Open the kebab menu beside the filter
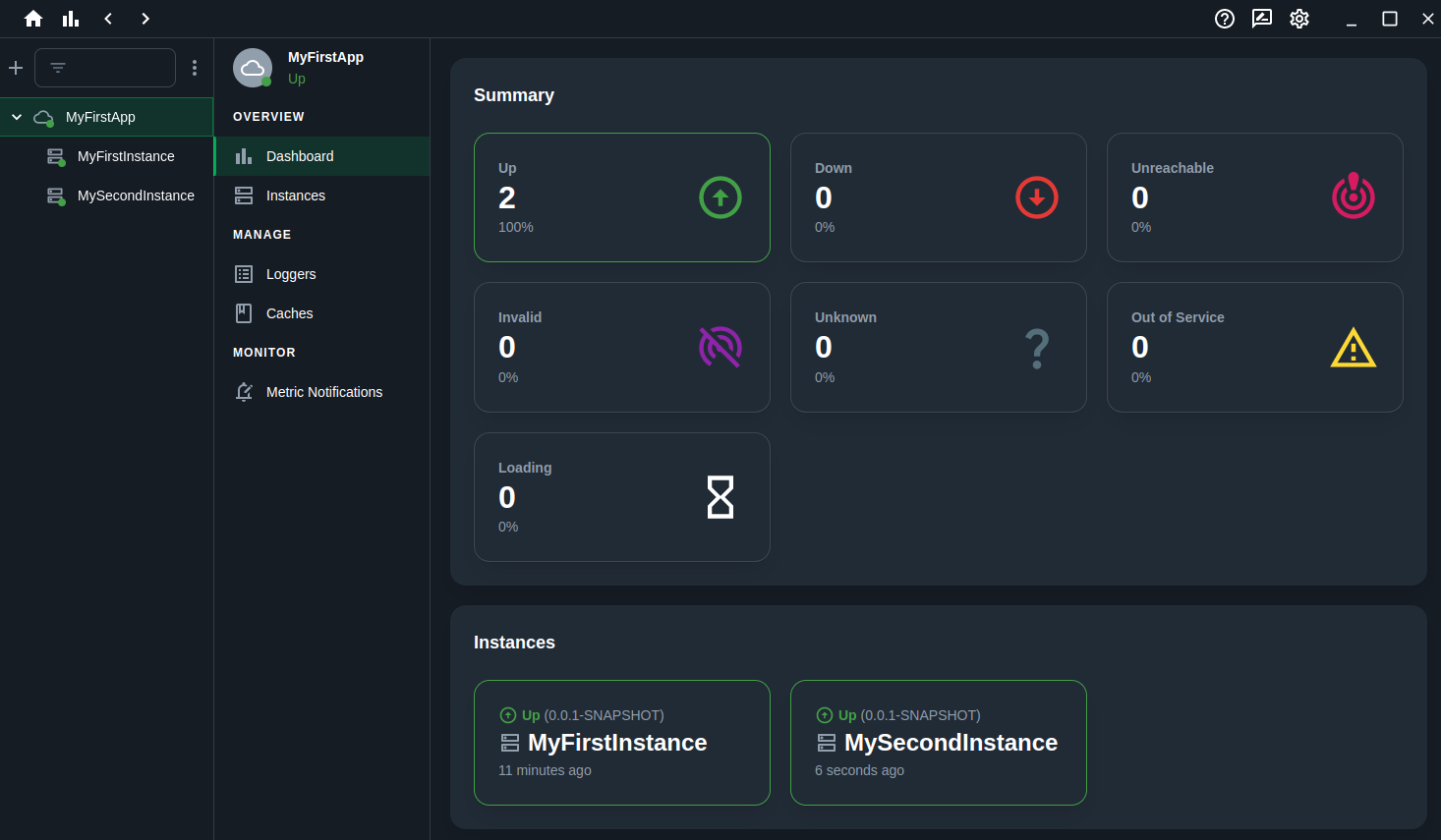1441x840 pixels. 195,67
